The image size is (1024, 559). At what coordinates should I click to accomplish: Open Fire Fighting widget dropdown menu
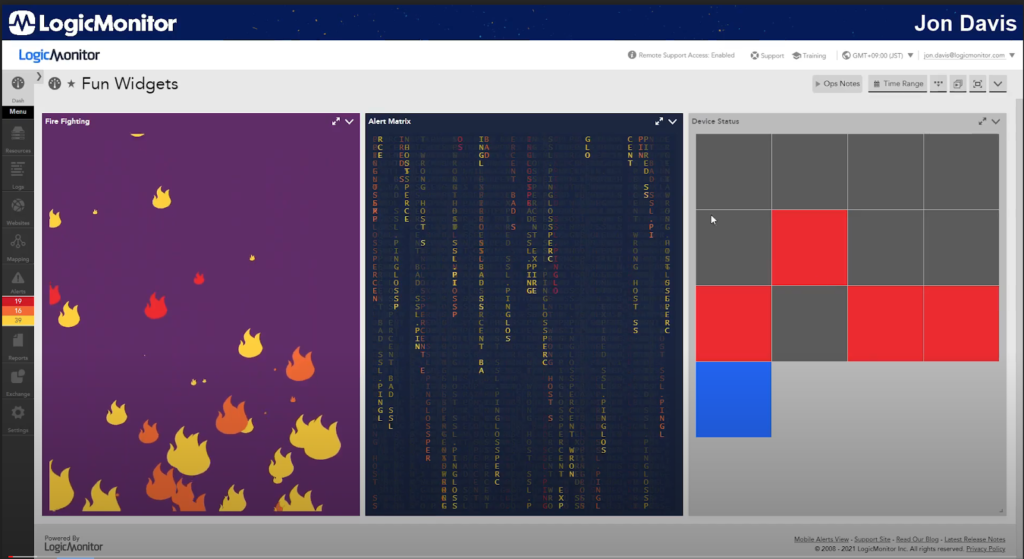(x=349, y=121)
